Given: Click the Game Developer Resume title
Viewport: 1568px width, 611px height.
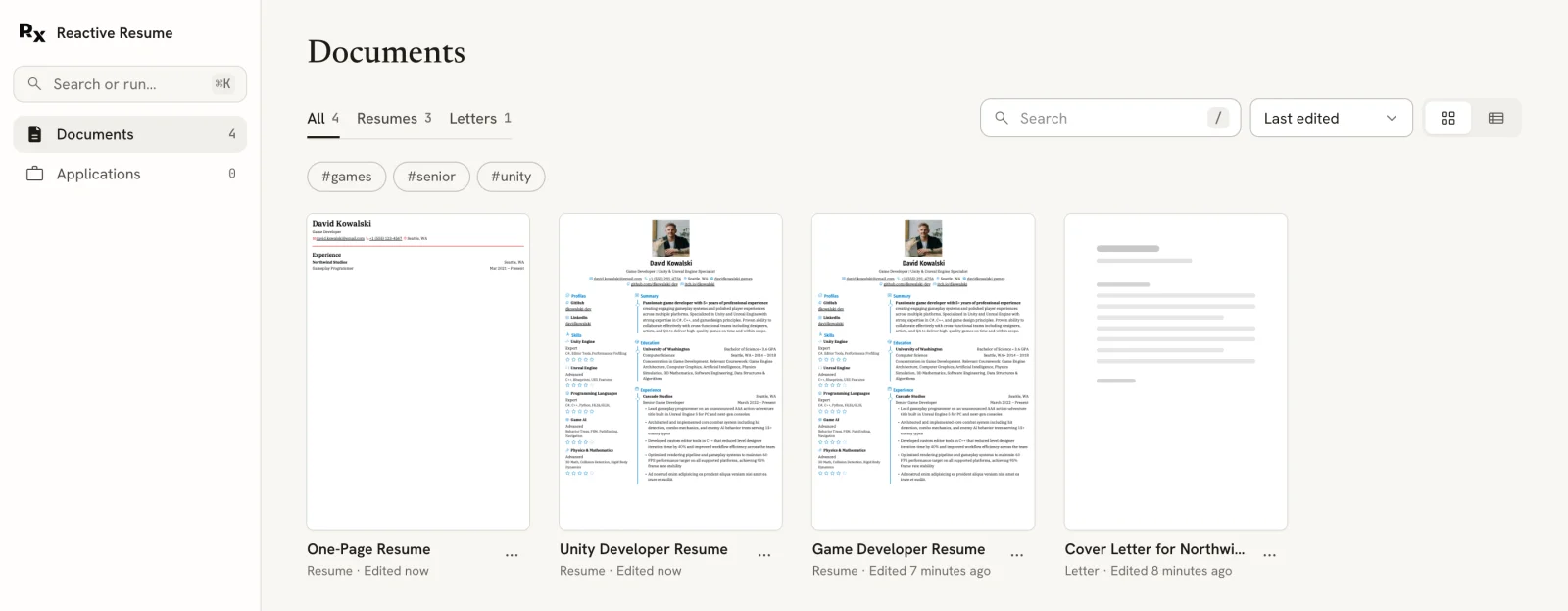Looking at the screenshot, I should (899, 549).
